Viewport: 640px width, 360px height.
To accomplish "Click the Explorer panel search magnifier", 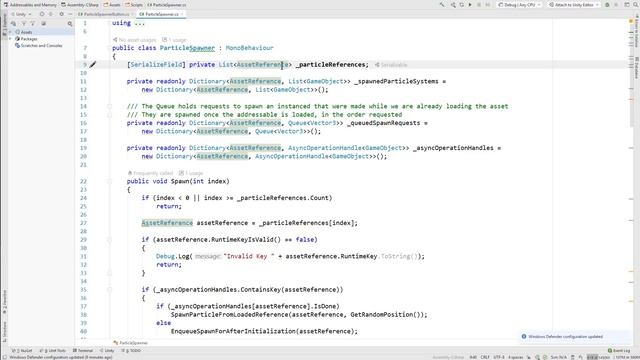I will click(x=70, y=24).
